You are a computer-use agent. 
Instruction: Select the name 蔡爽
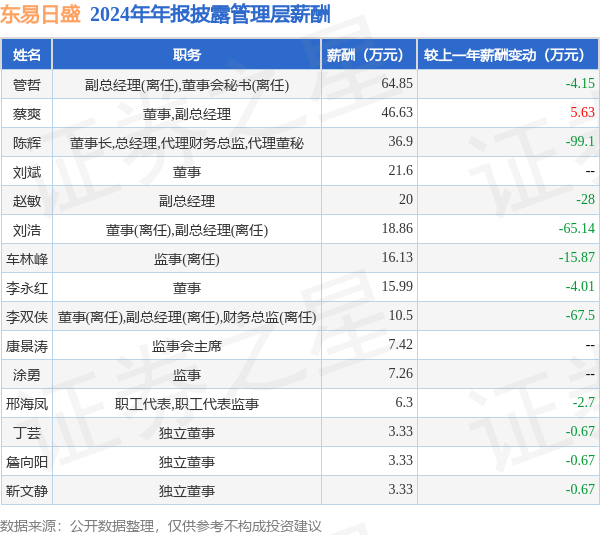(x=27, y=114)
